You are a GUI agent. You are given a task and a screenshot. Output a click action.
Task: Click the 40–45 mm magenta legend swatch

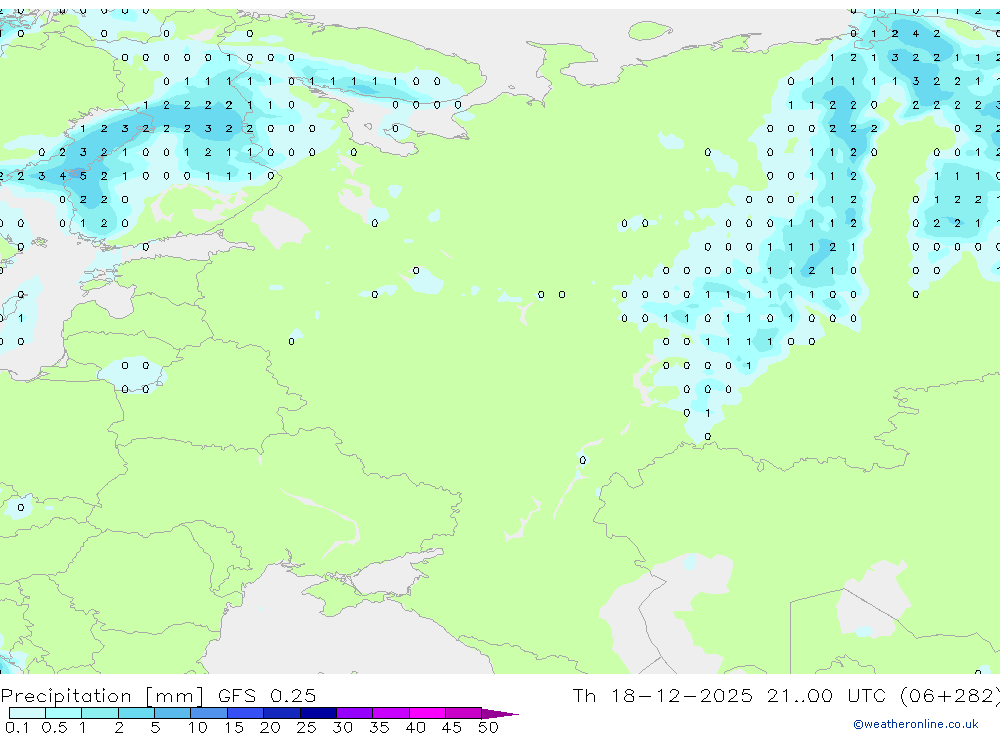[427, 713]
